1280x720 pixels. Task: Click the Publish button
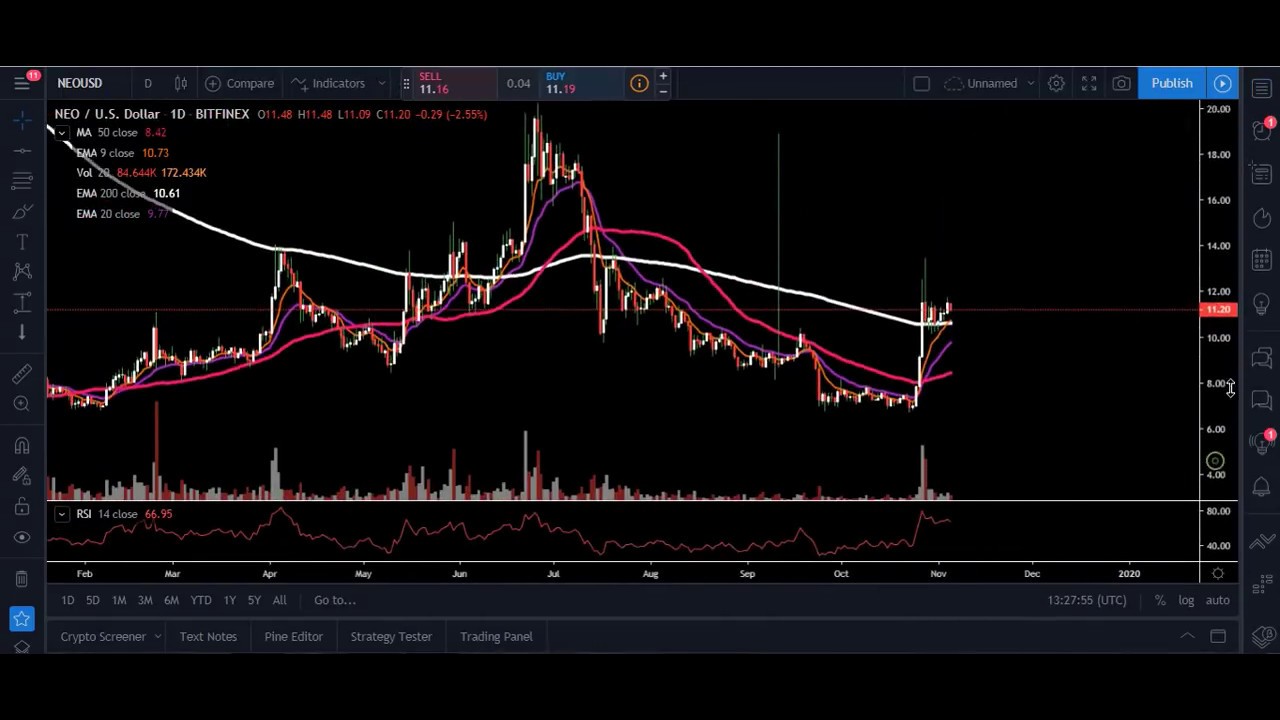1172,83
